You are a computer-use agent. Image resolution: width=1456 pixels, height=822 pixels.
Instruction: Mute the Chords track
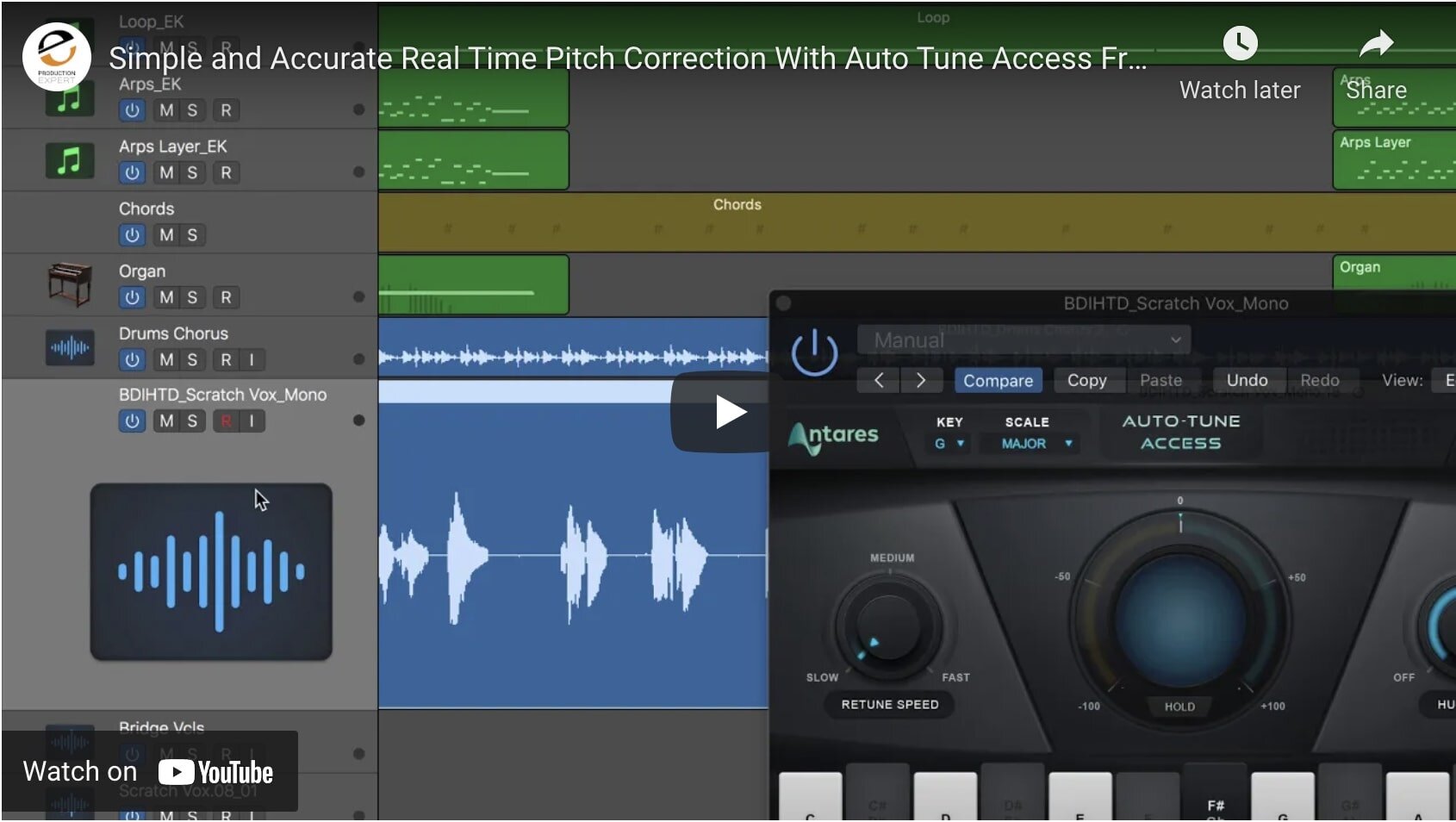coord(166,234)
